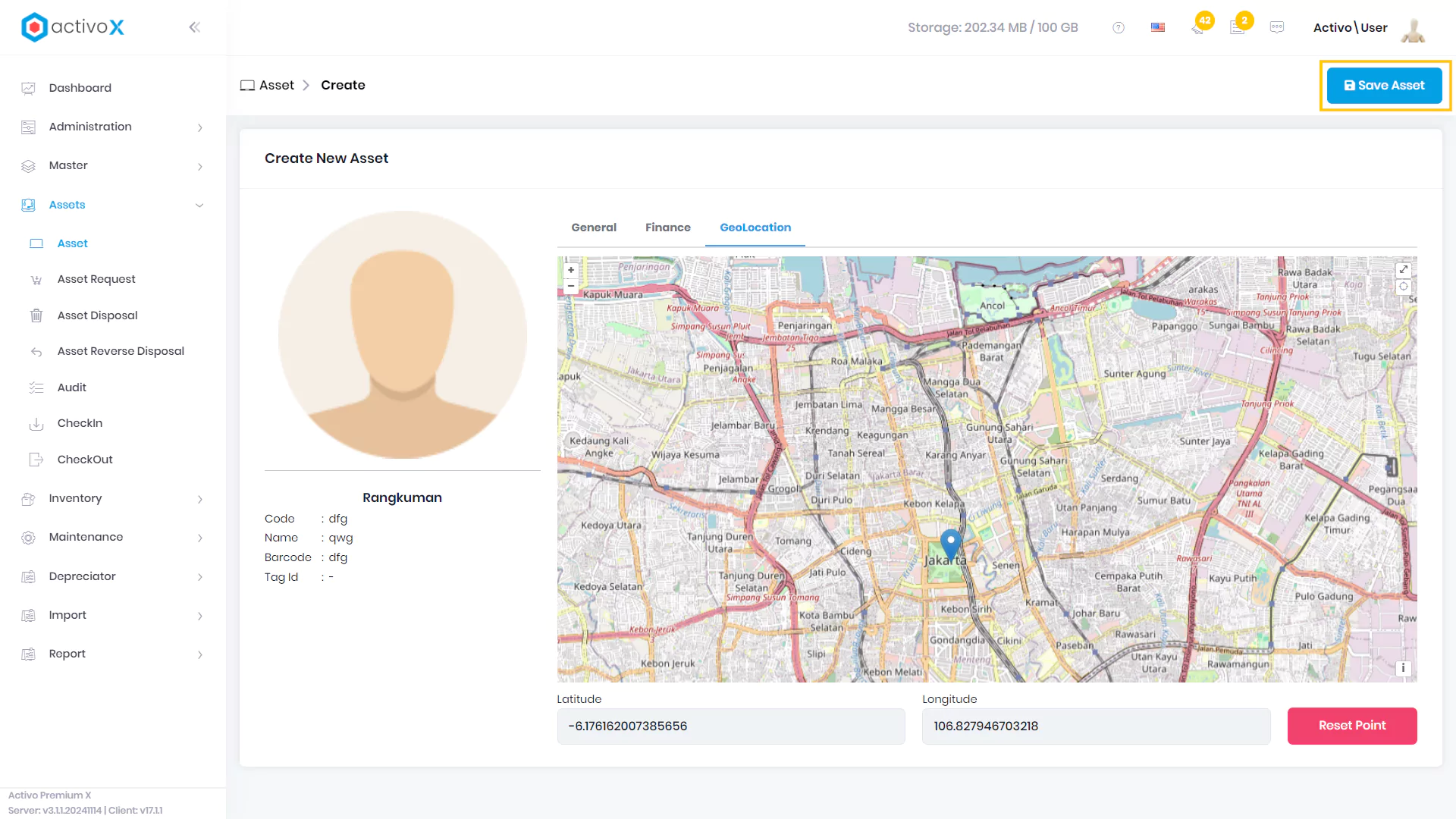Click the Depreciator sidebar icon
The width and height of the screenshot is (1456, 819).
coord(29,577)
